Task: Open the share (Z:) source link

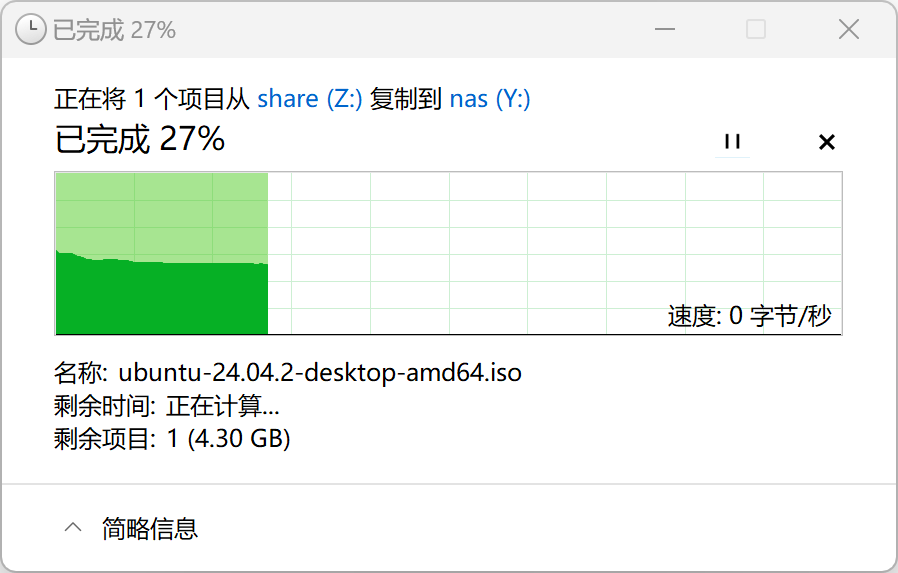Action: pyautogui.click(x=310, y=99)
